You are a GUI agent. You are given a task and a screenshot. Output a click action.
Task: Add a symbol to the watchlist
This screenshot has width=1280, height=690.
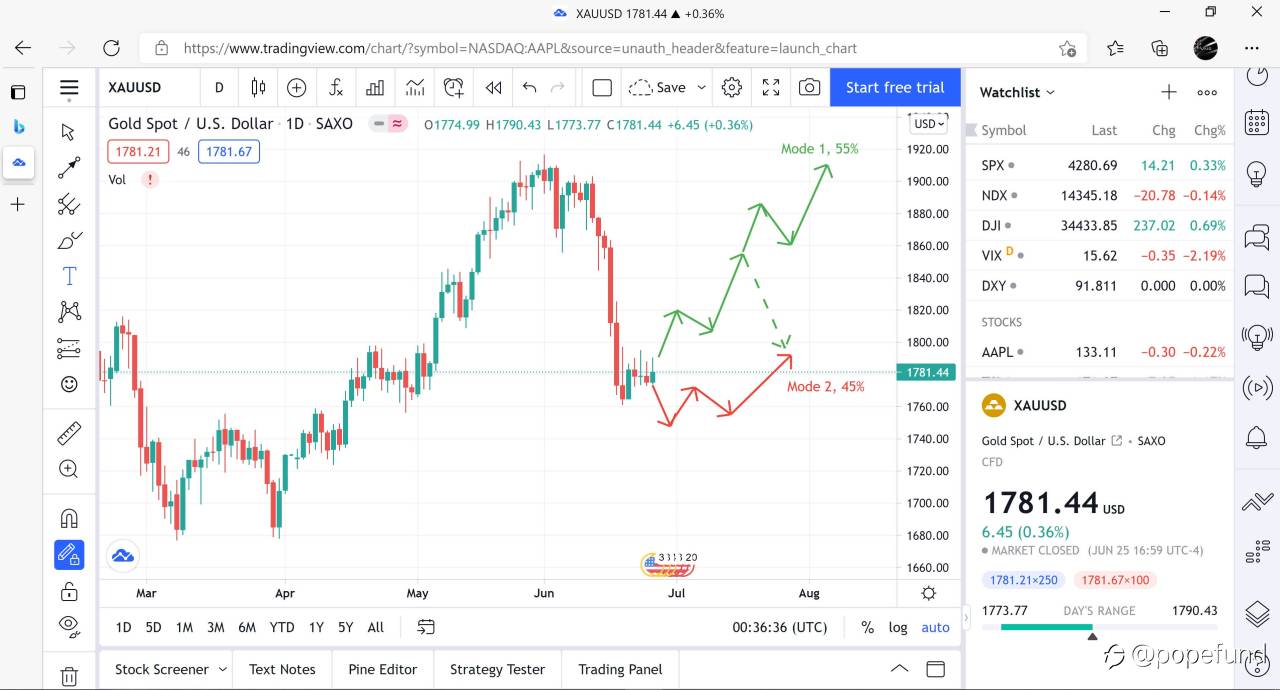click(x=1169, y=92)
